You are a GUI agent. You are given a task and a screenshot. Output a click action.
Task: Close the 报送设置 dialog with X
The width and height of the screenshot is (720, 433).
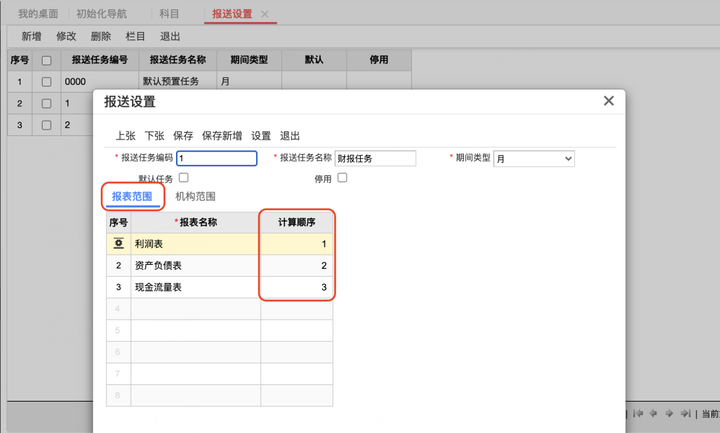coord(608,101)
